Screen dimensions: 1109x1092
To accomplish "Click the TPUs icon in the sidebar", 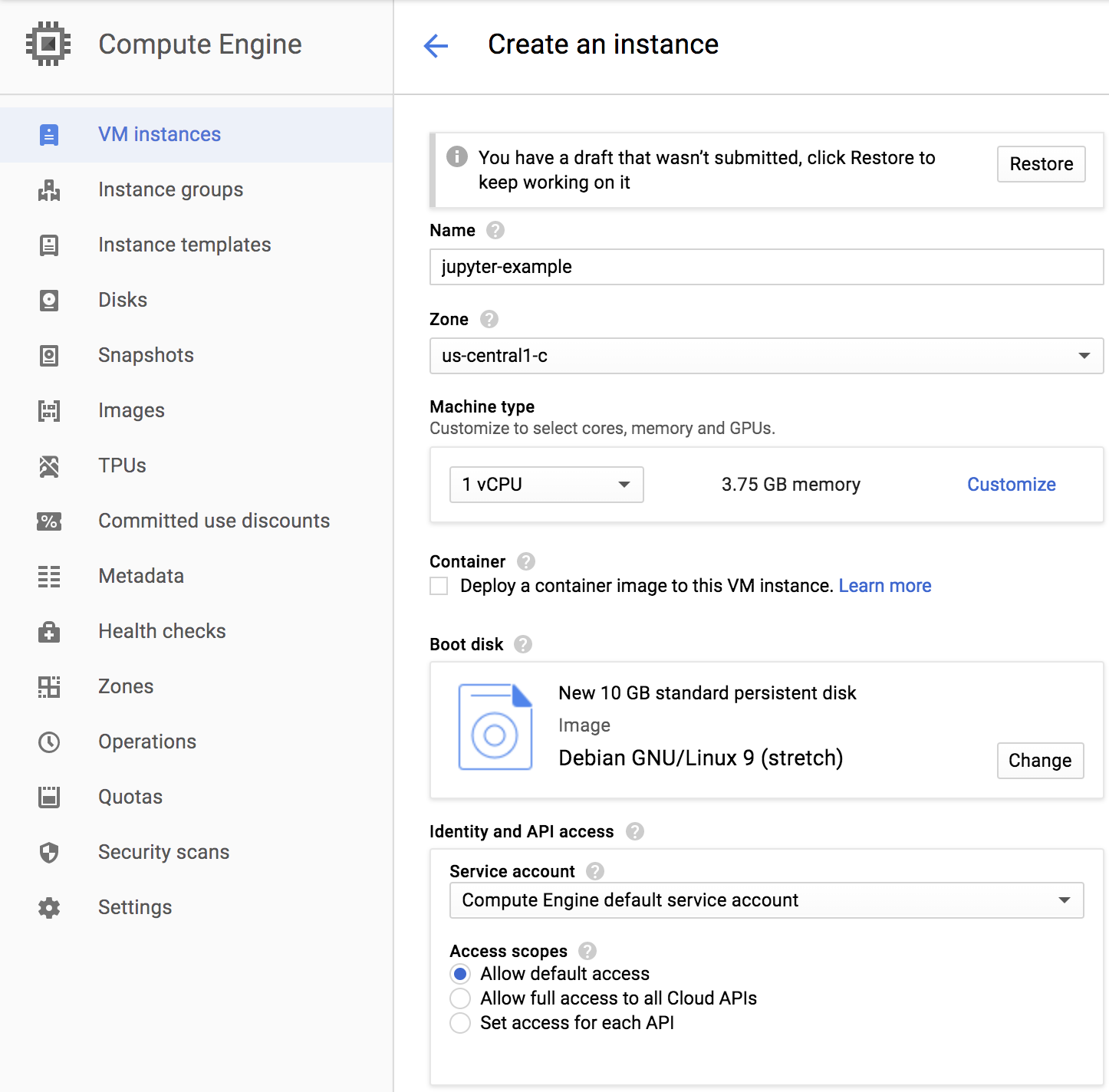I will [49, 466].
